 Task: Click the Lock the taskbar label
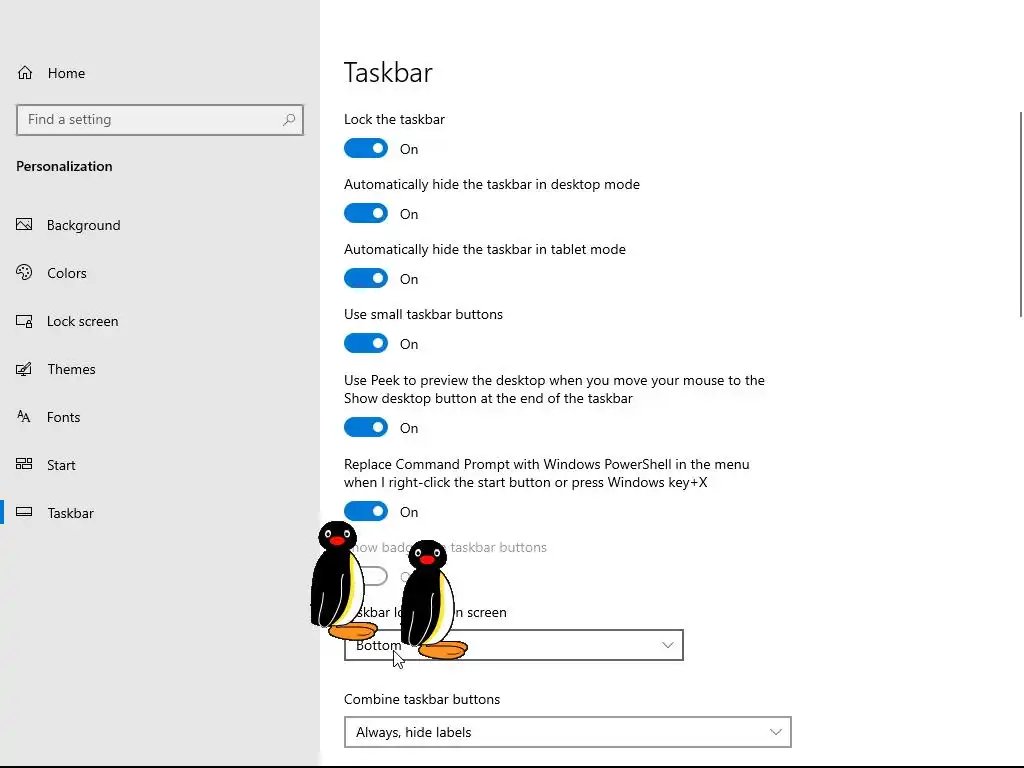click(394, 120)
